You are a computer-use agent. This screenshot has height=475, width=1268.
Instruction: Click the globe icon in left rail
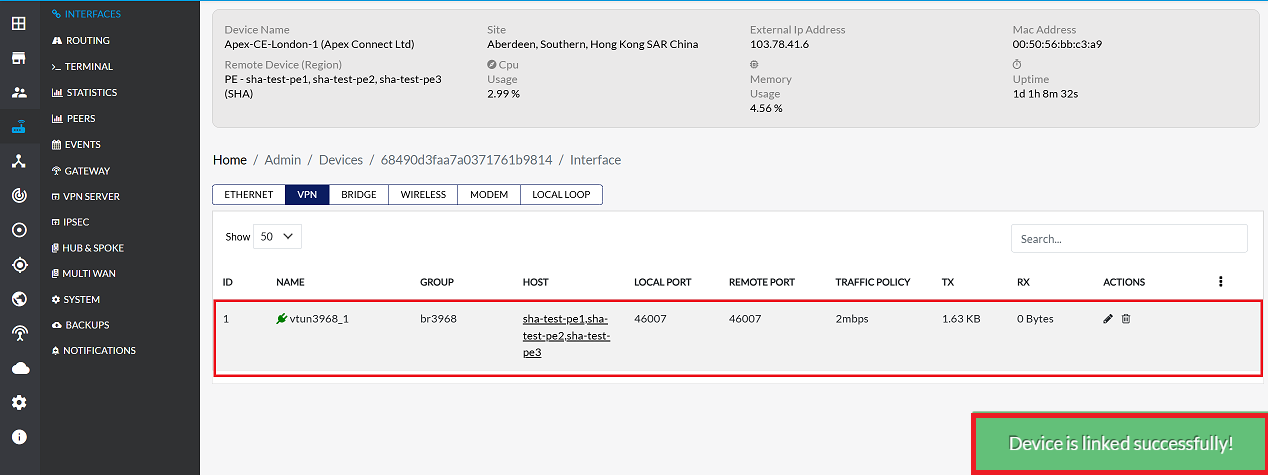19,299
